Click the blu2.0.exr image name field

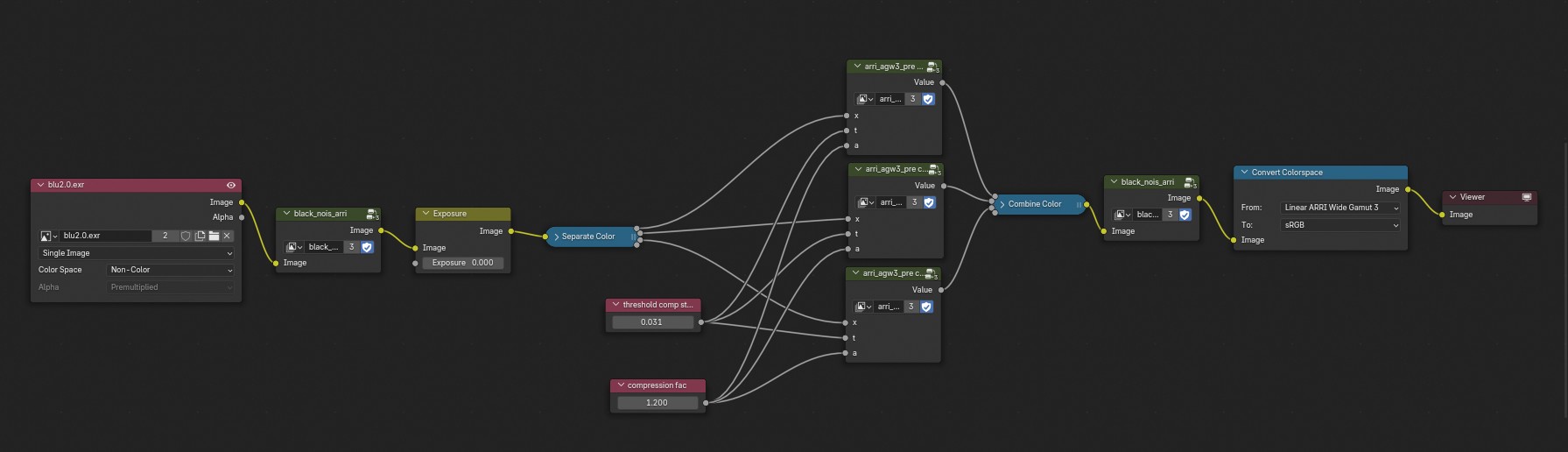tap(105, 236)
